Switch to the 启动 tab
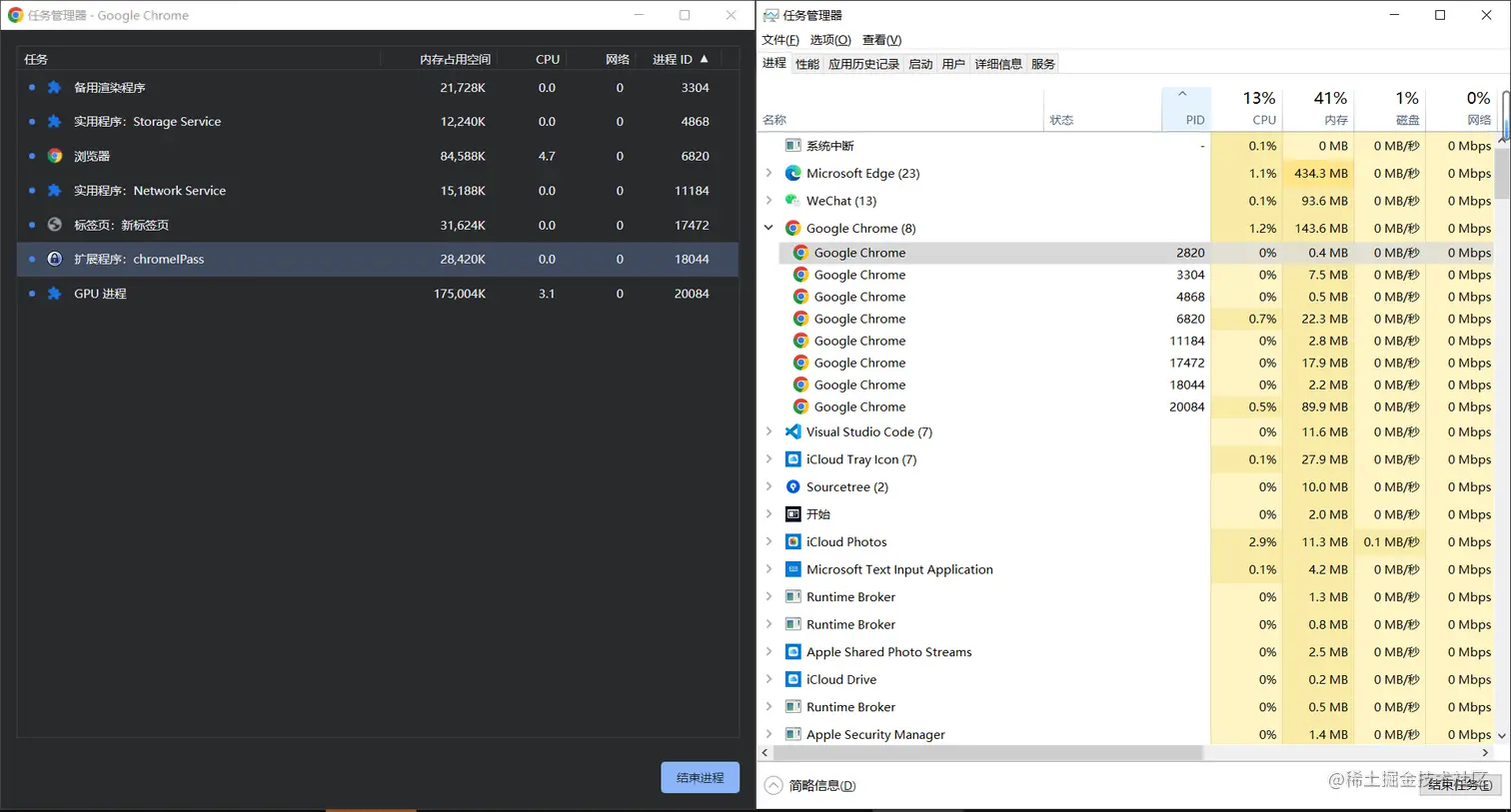 [x=920, y=64]
